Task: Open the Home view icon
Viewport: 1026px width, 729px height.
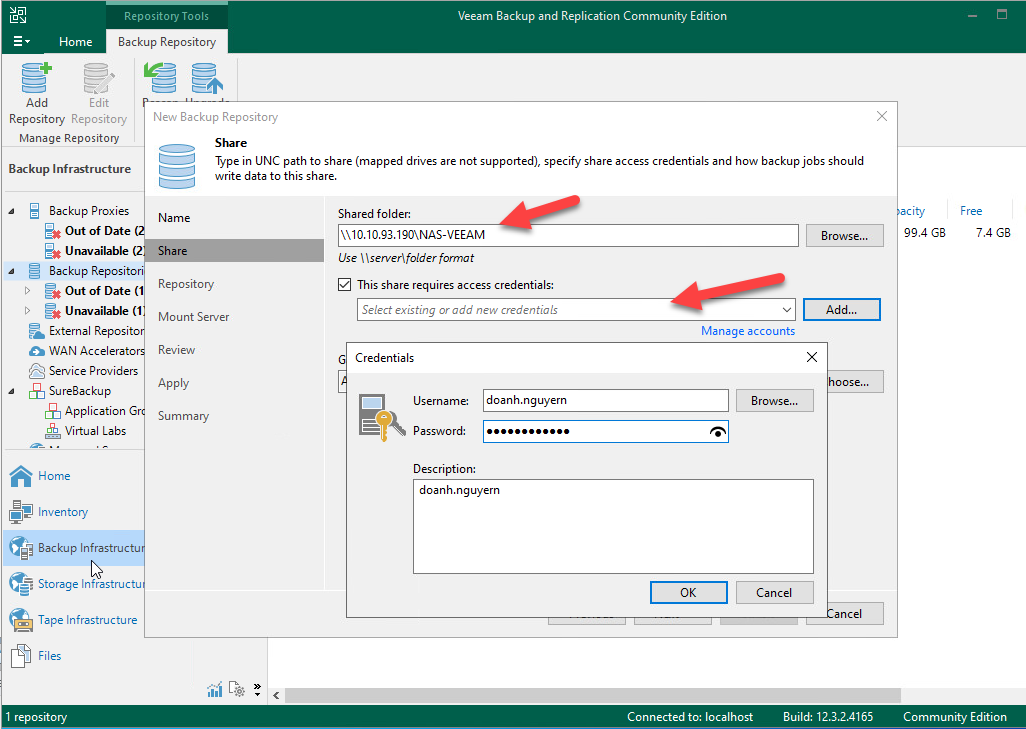Action: pos(22,476)
